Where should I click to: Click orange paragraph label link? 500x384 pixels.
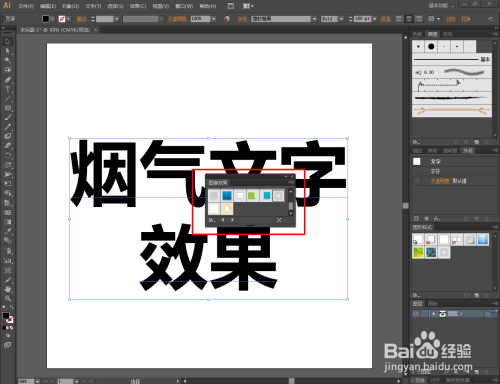click(386, 19)
